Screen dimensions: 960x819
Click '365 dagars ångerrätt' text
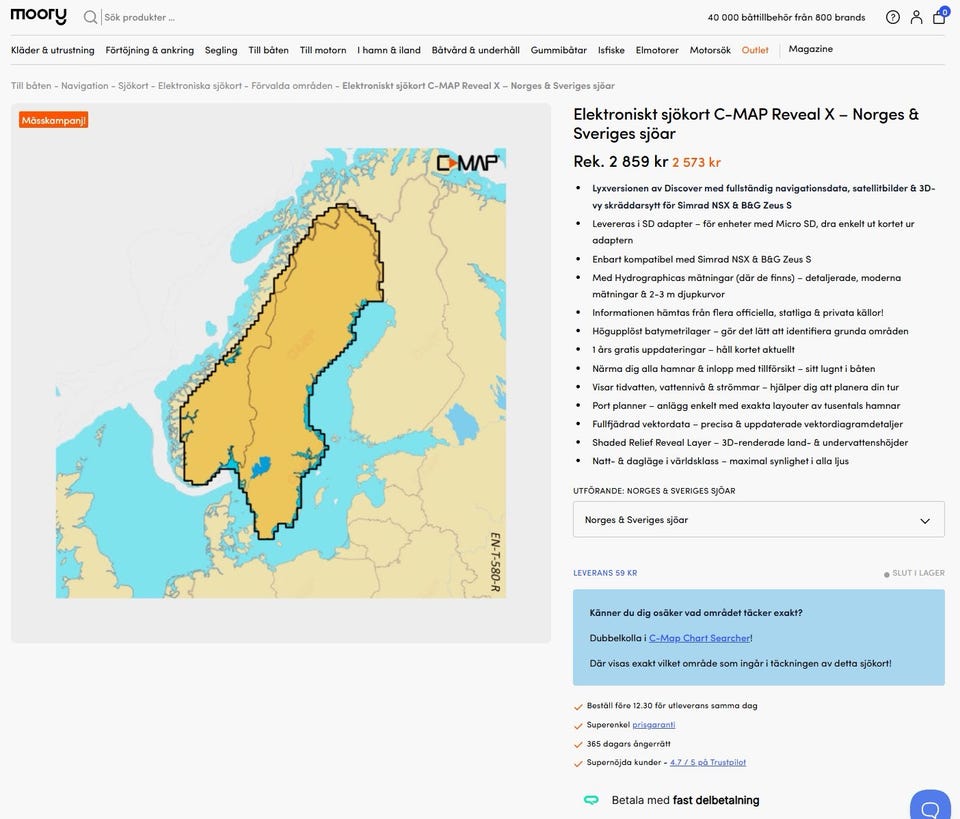[x=628, y=744]
